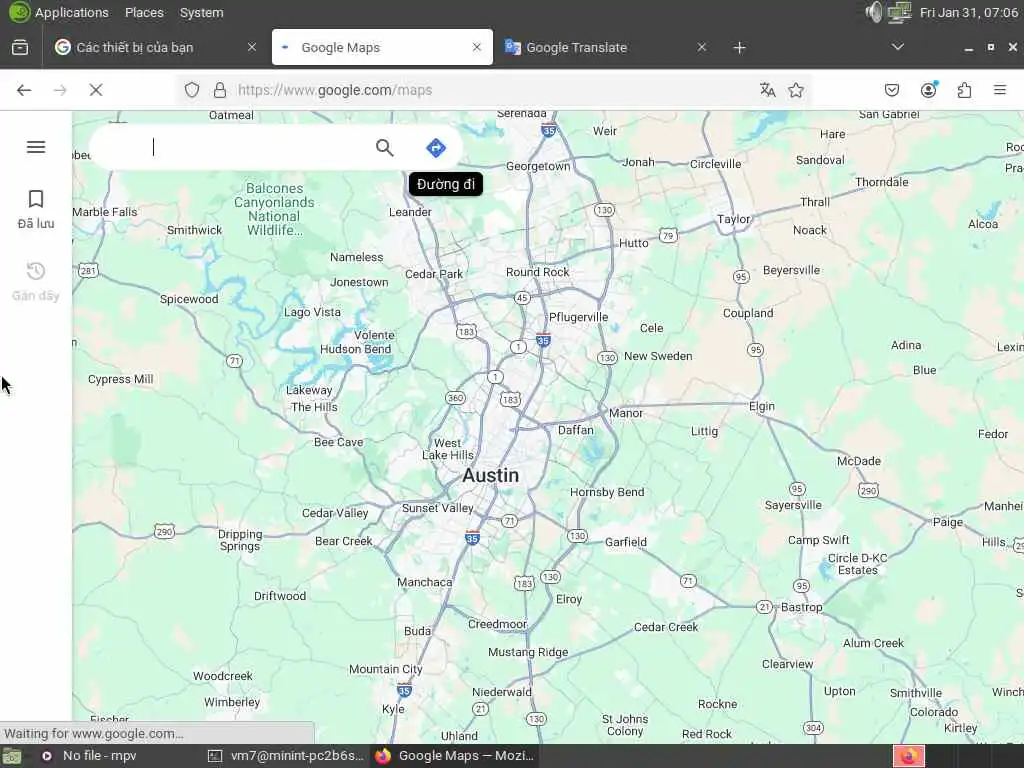
Task: Click the browser forward arrow
Action: point(60,90)
